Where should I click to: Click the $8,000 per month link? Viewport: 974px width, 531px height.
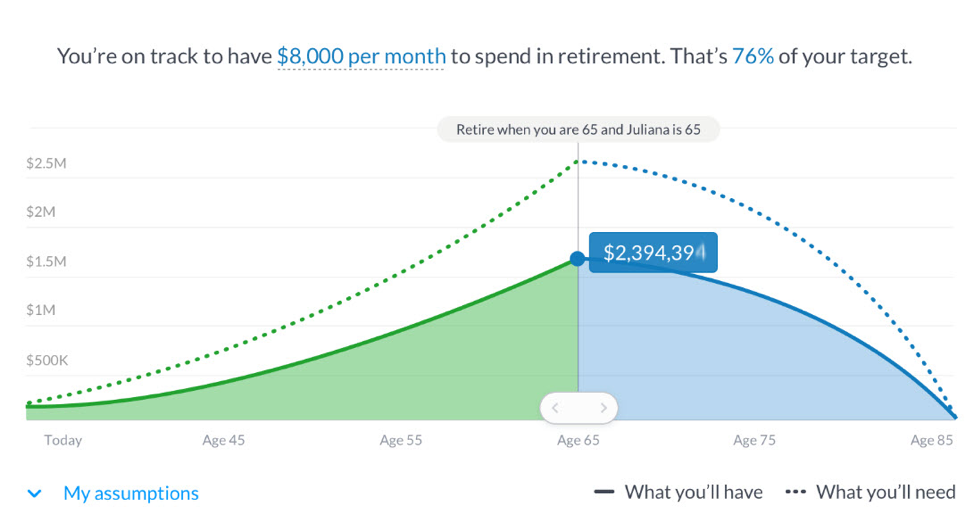[x=361, y=56]
